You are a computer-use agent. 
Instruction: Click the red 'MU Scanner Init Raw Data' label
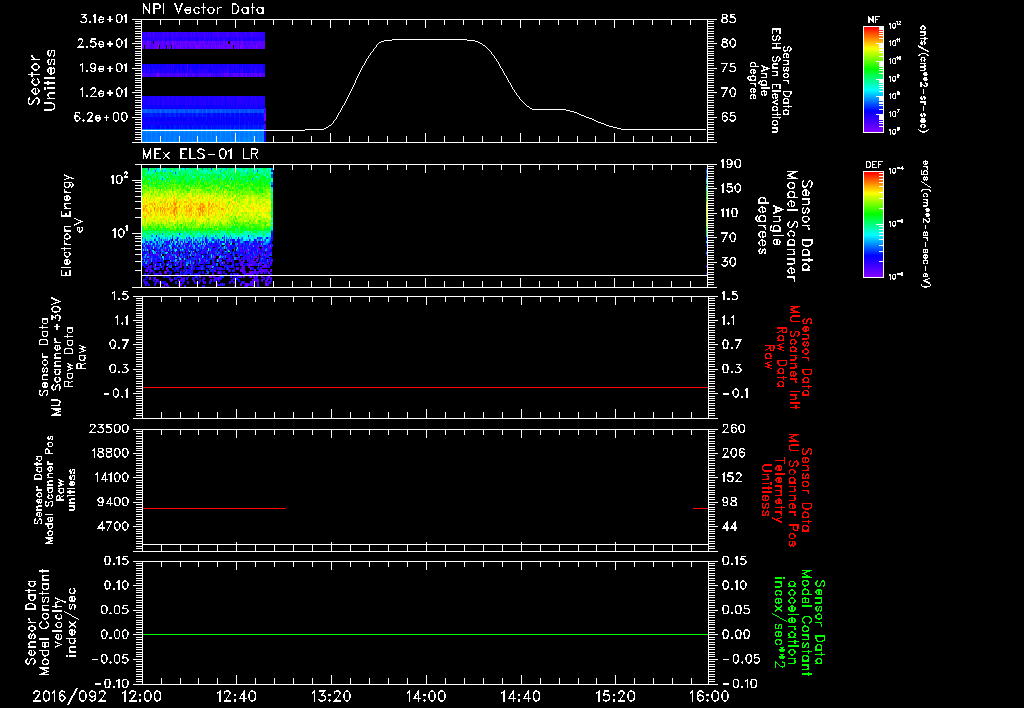(x=789, y=357)
